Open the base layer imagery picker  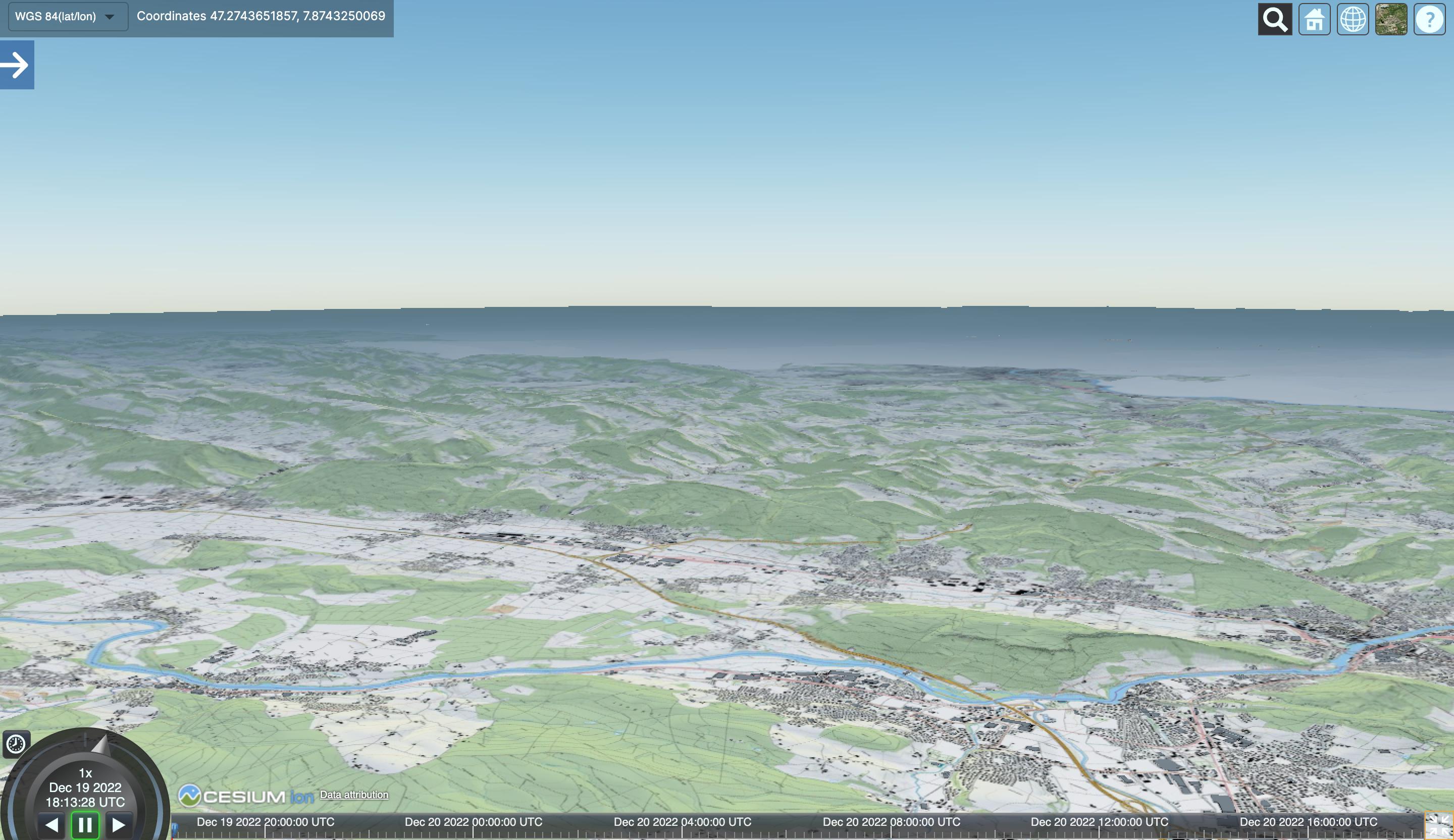click(x=1390, y=20)
